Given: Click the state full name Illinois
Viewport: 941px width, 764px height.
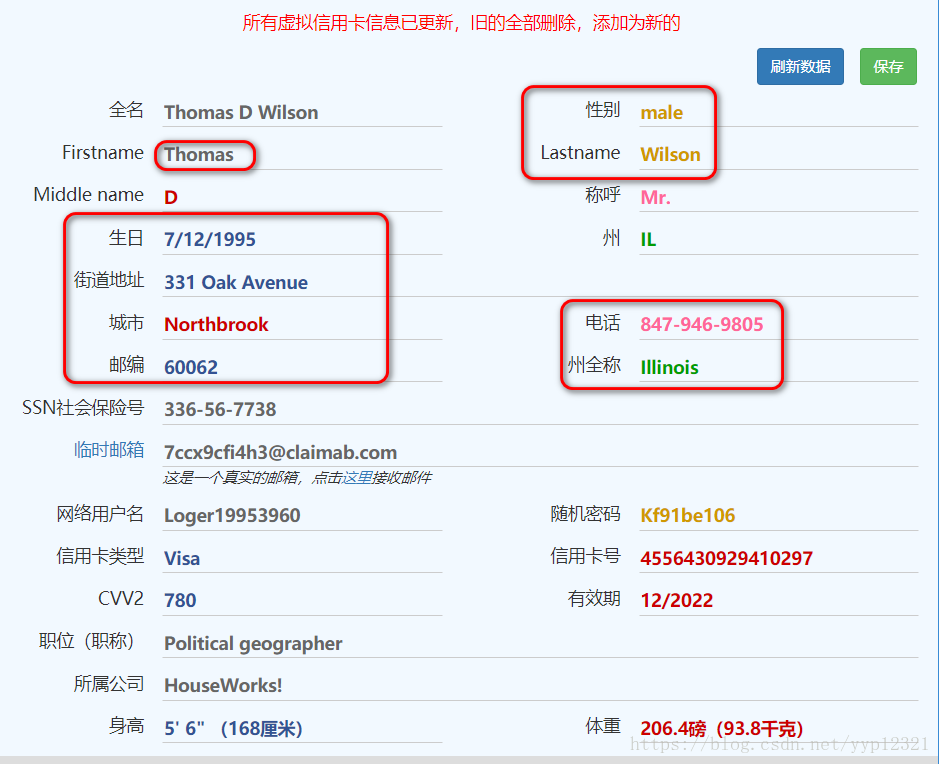Looking at the screenshot, I should (669, 367).
